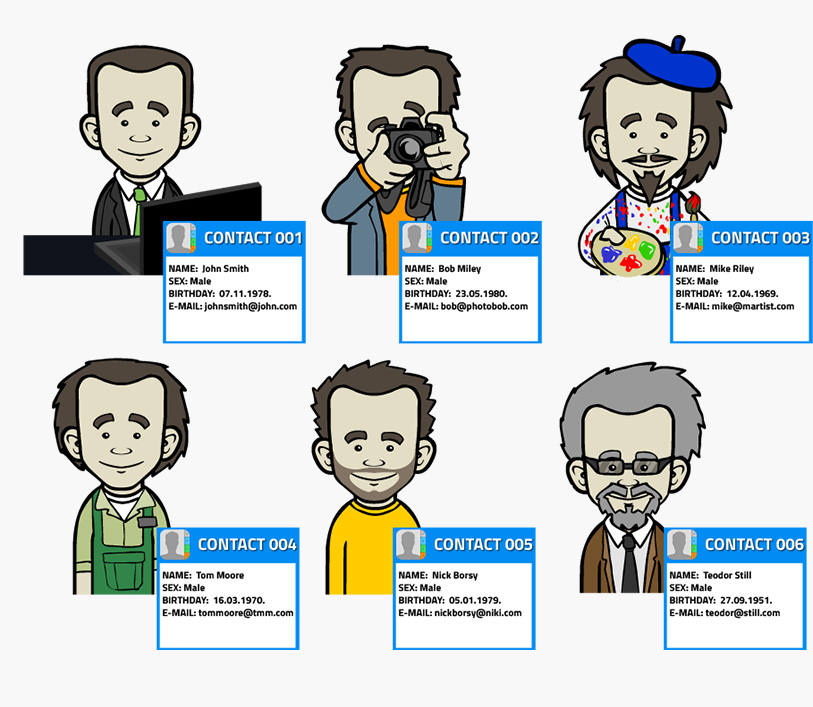
Task: Click the painter's color palette
Action: click(628, 252)
